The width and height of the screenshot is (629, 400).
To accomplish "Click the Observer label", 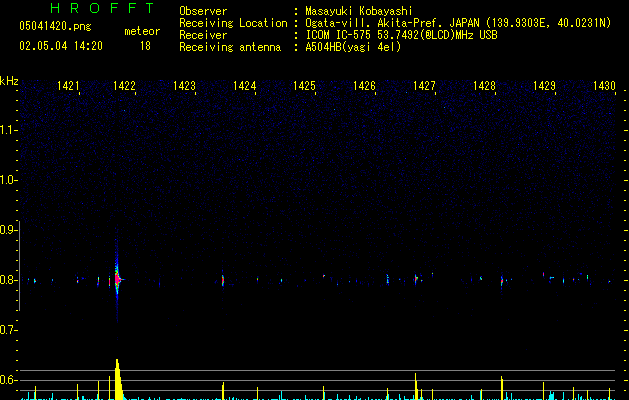I will click(x=203, y=11).
